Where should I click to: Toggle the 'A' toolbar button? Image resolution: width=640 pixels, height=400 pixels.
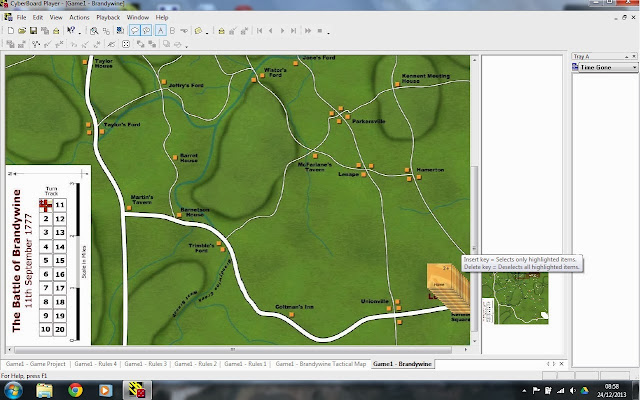(161, 31)
